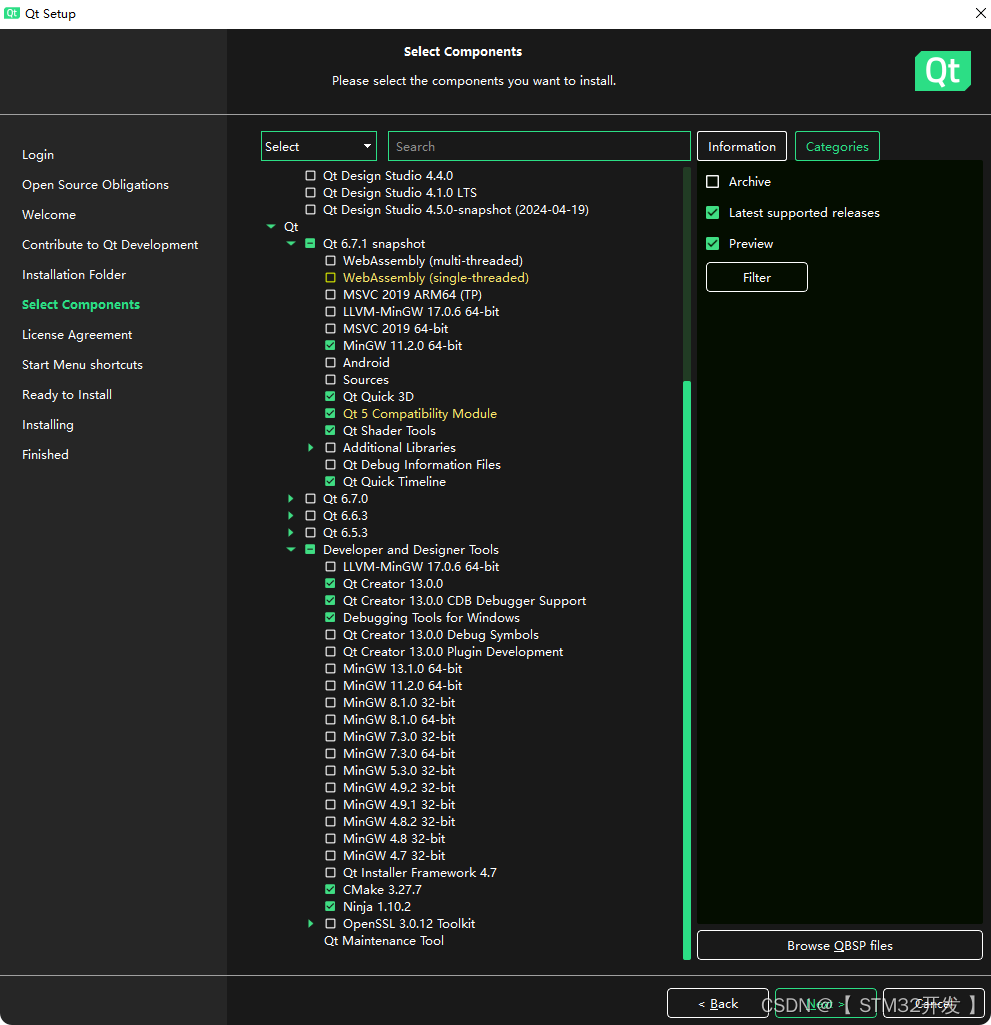Switch to the Categories tab
Image resolution: width=991 pixels, height=1025 pixels.
[x=837, y=146]
